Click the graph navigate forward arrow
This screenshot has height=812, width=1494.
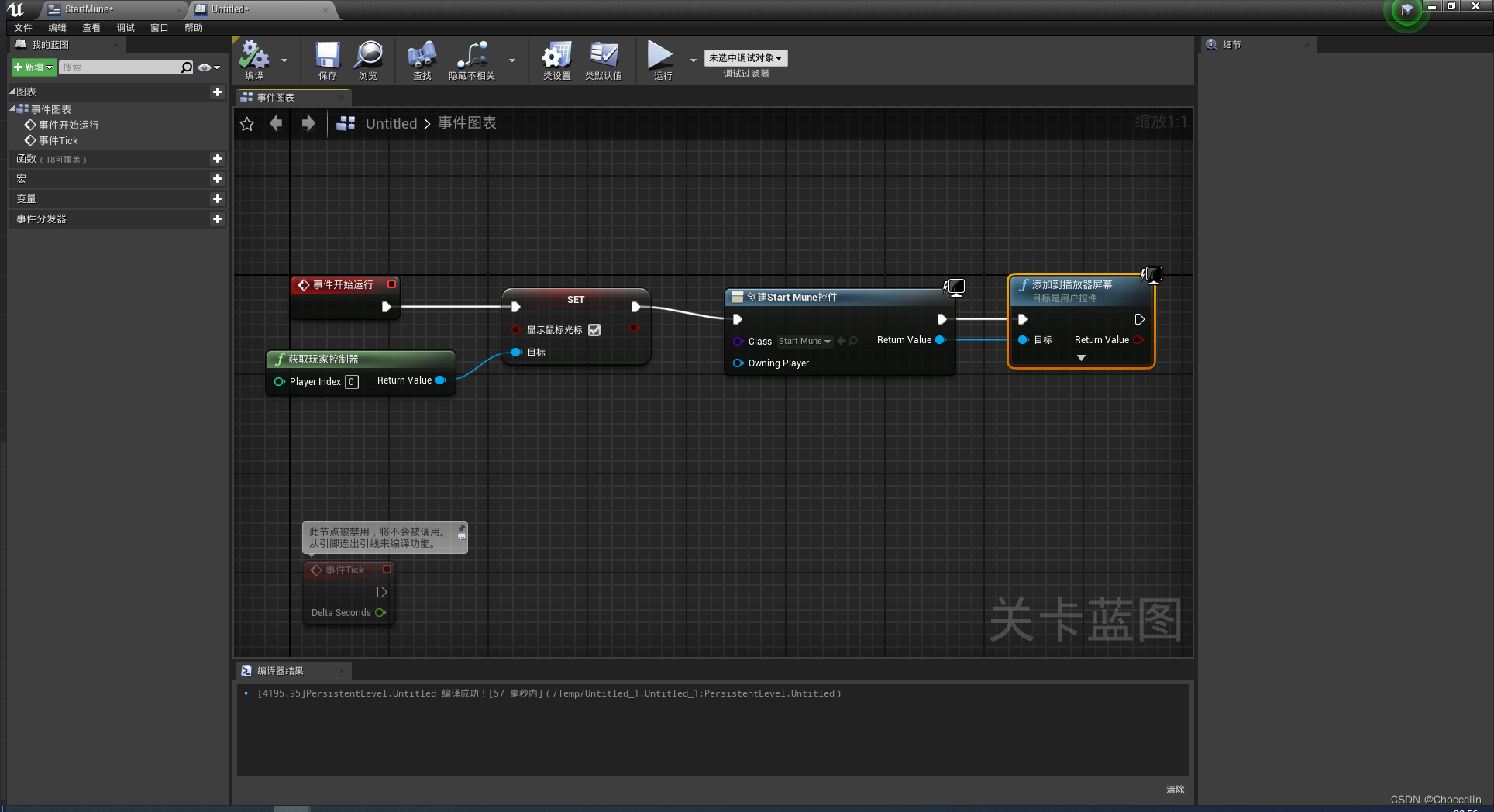[x=308, y=123]
